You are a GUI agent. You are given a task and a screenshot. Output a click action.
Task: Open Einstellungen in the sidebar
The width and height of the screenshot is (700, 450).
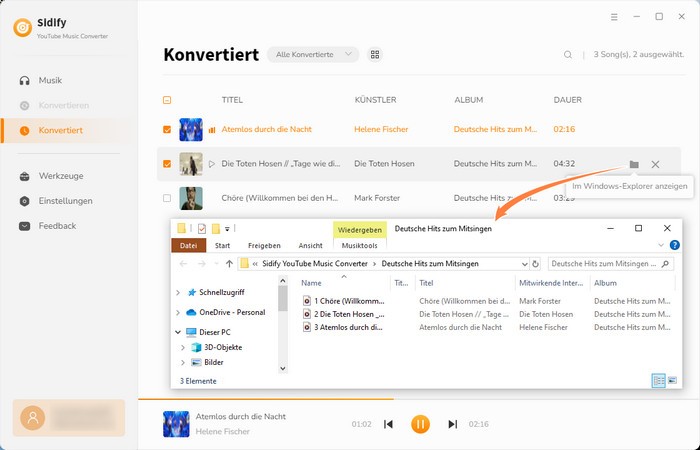click(x=55, y=201)
